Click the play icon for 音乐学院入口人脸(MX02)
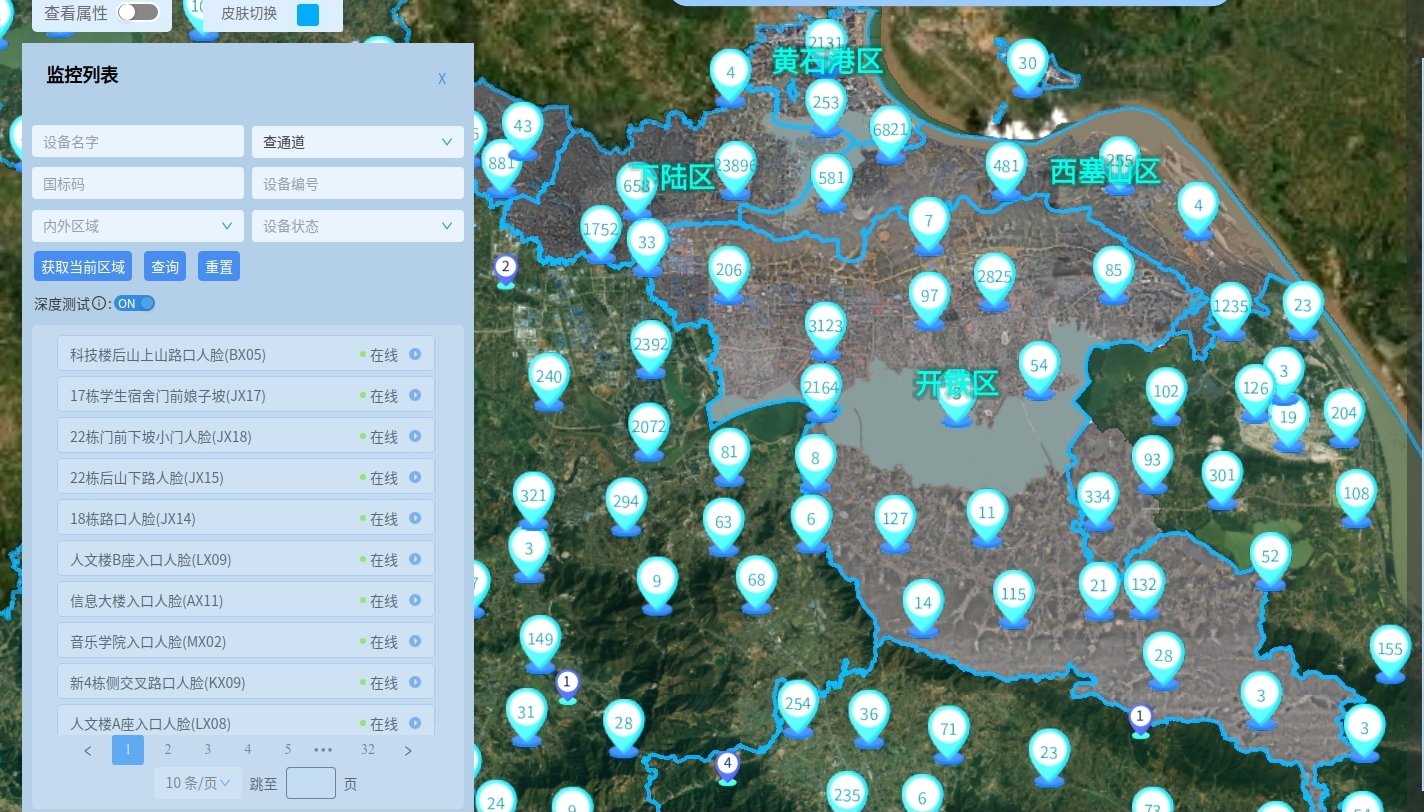This screenshot has width=1424, height=812. tap(415, 641)
